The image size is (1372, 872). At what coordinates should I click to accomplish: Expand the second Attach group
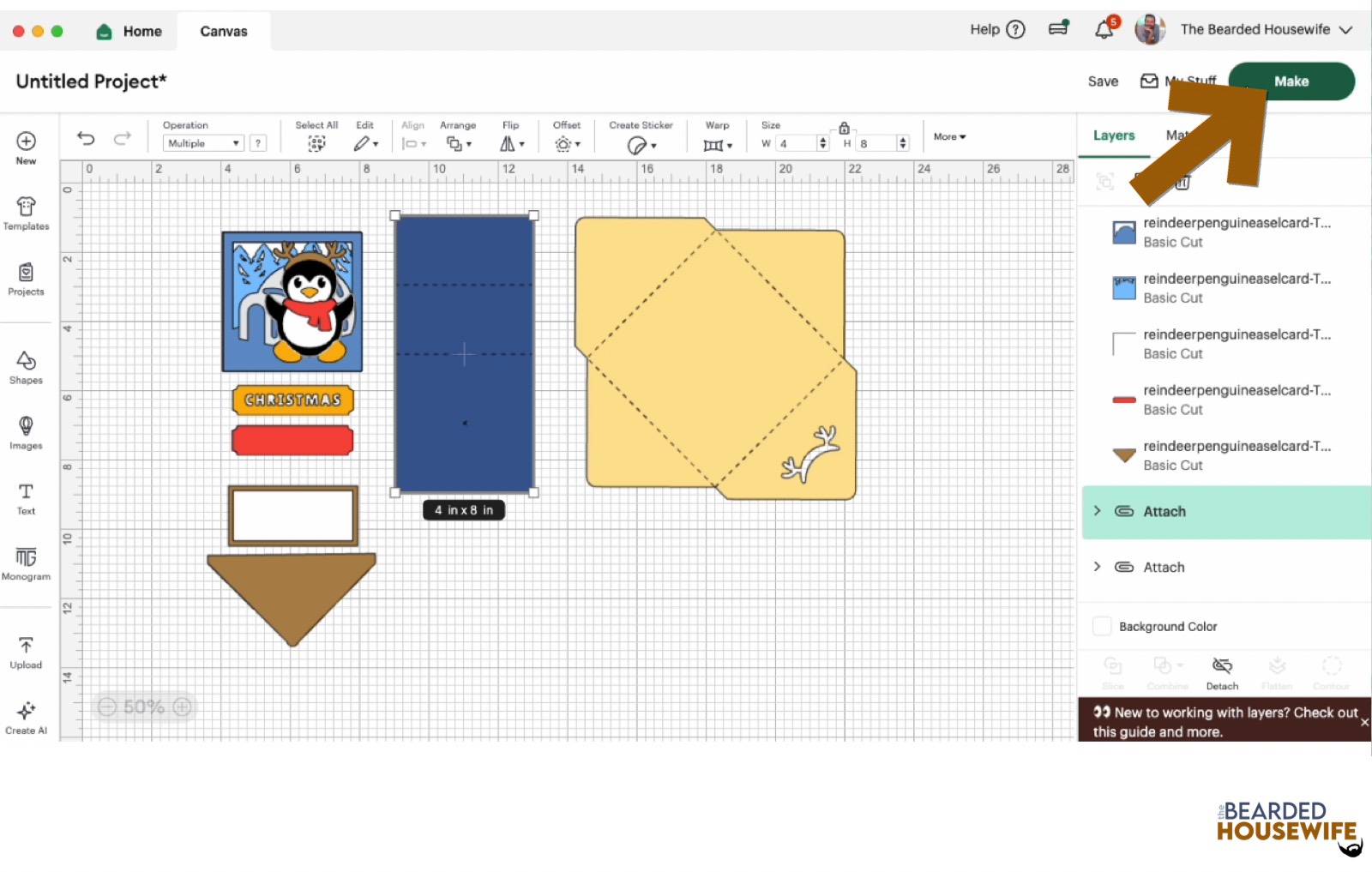pos(1098,567)
